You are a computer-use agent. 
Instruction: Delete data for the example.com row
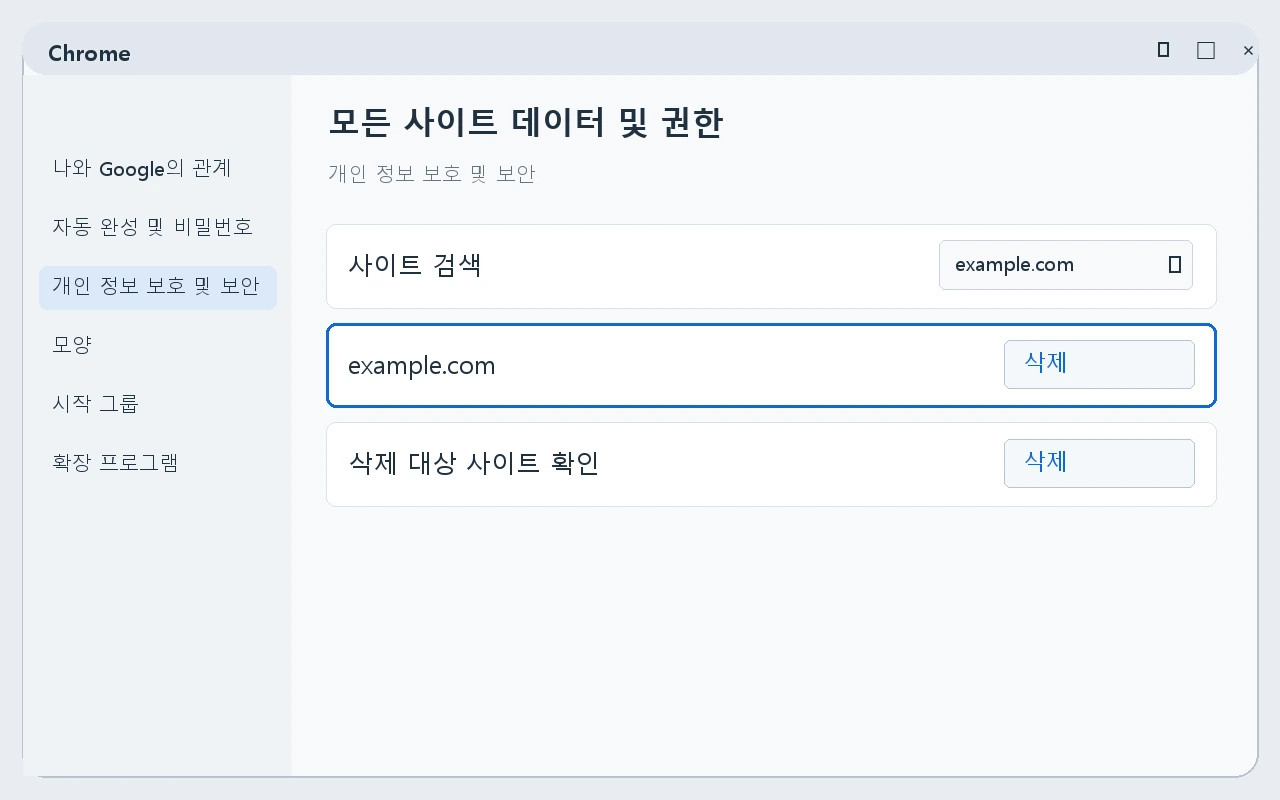click(x=1099, y=364)
